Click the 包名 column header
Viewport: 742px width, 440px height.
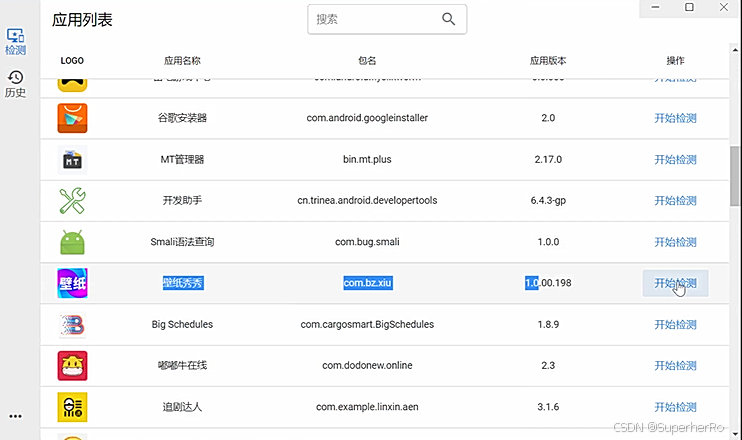pos(367,61)
